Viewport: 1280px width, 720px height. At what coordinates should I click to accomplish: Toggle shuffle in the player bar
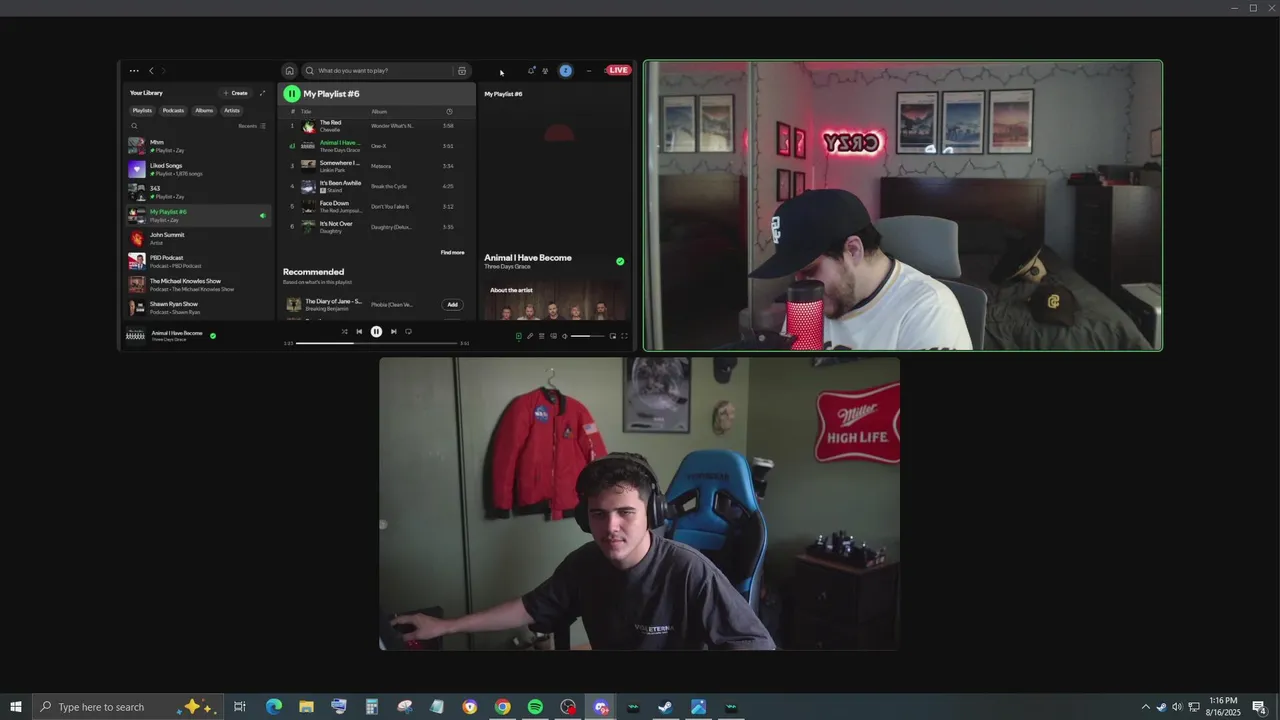click(344, 332)
